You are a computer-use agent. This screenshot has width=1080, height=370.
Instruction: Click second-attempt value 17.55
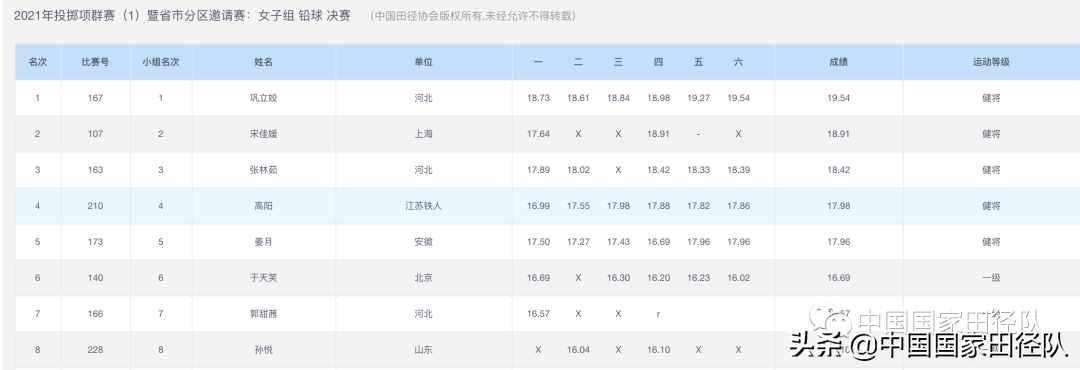(579, 205)
